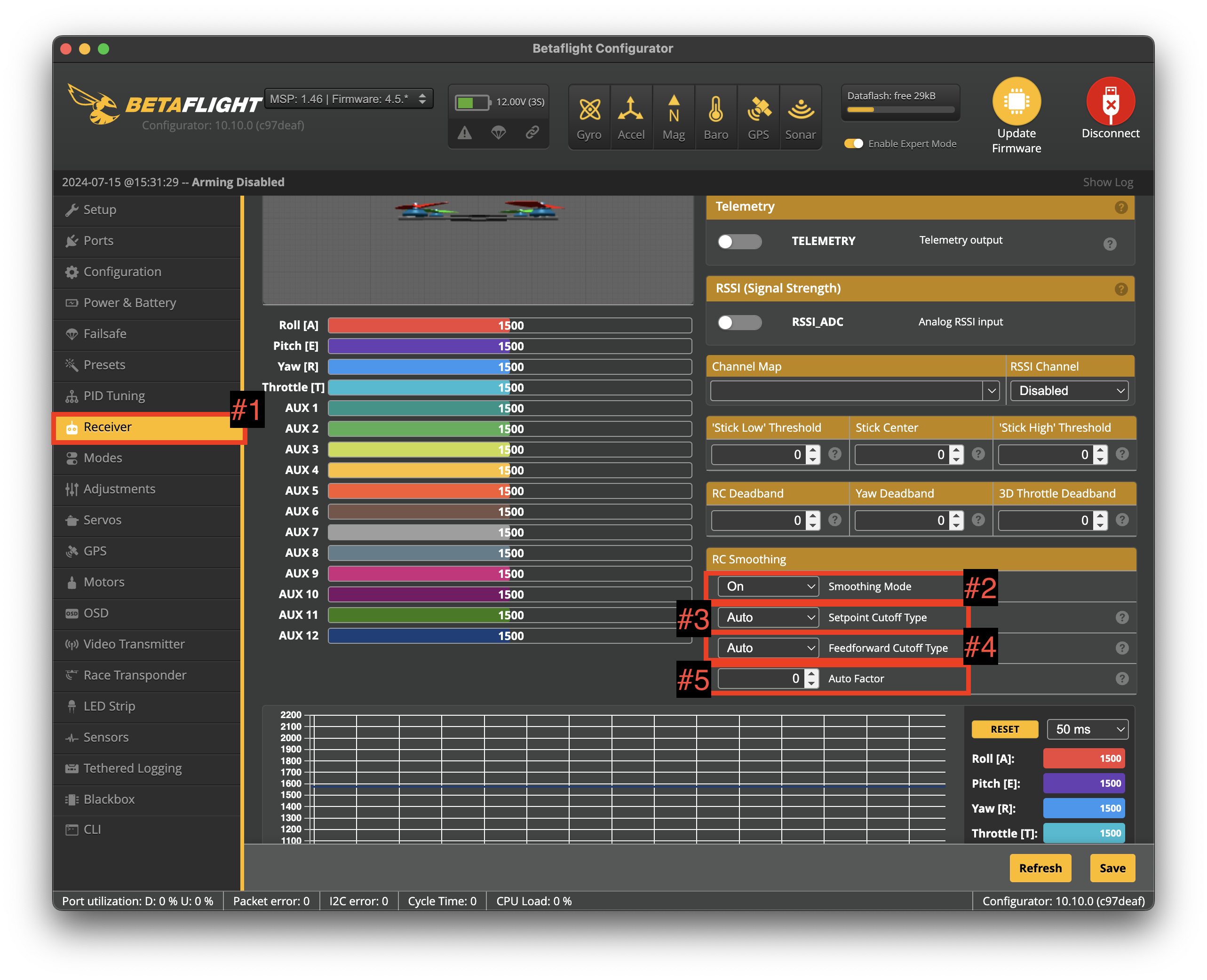Adjust the RC Deadband stepper arrows
Image resolution: width=1207 pixels, height=980 pixels.
[812, 520]
